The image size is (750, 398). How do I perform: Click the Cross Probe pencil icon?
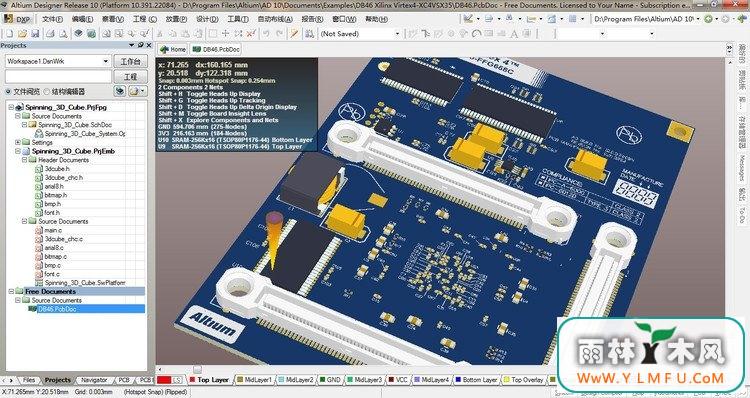coord(295,34)
